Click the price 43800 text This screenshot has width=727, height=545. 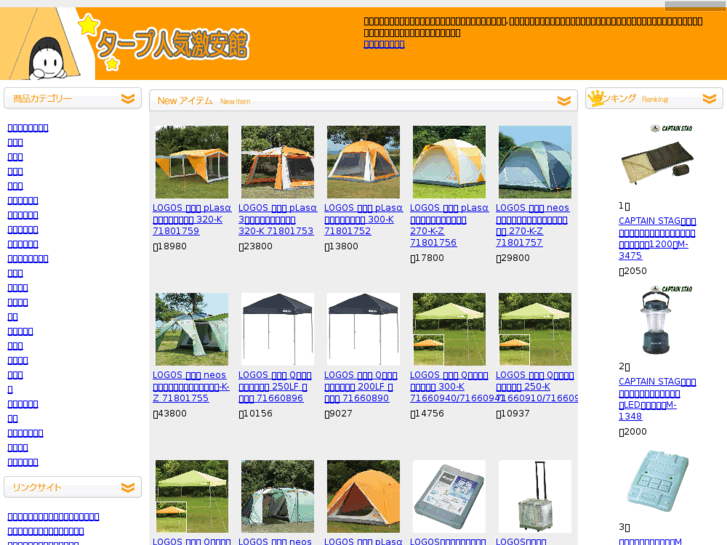click(x=170, y=413)
